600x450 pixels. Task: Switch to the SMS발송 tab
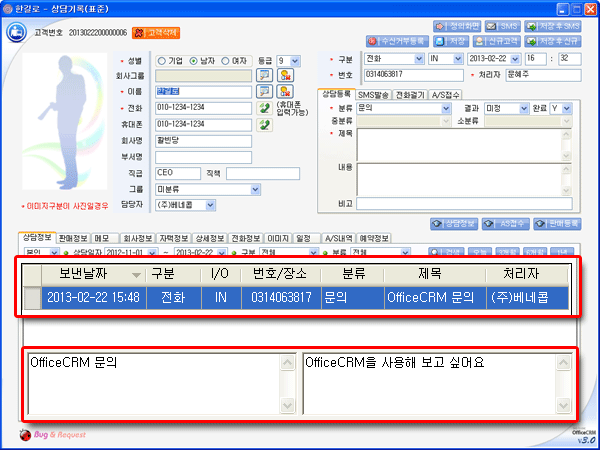pos(374,93)
